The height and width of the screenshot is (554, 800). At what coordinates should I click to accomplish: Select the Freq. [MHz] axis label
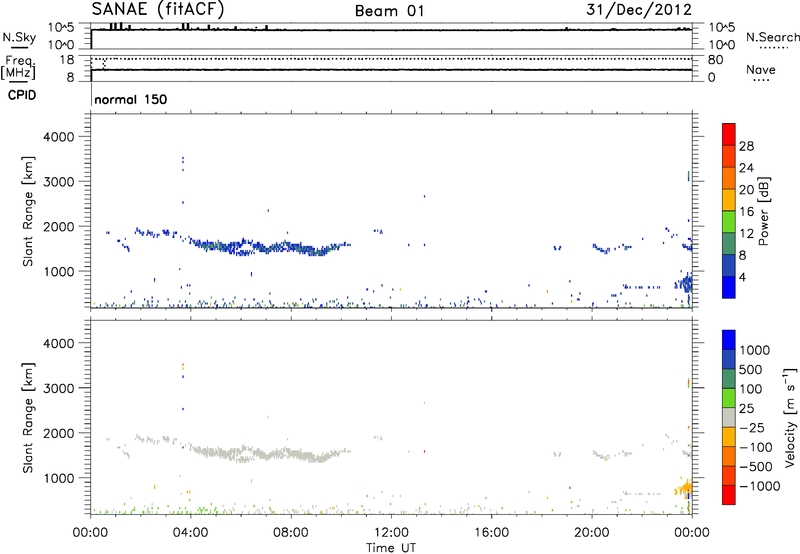point(18,68)
